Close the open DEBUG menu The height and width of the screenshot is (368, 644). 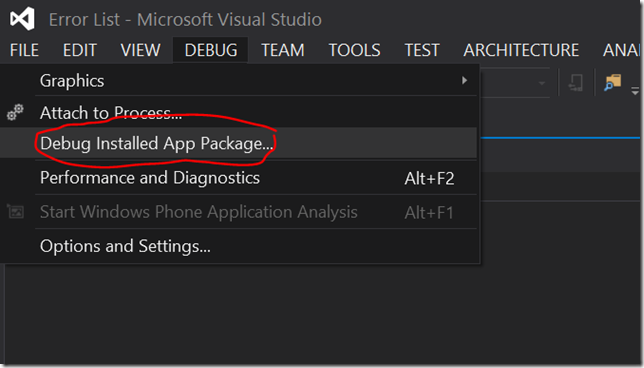211,50
